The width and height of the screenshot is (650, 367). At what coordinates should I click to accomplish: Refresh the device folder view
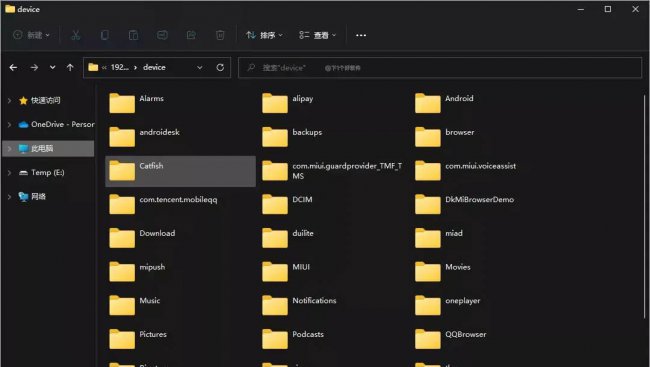tap(220, 67)
